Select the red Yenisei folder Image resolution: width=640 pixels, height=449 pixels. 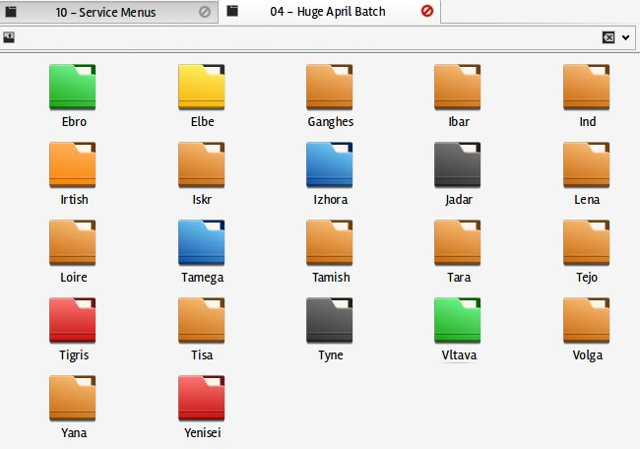click(x=201, y=399)
